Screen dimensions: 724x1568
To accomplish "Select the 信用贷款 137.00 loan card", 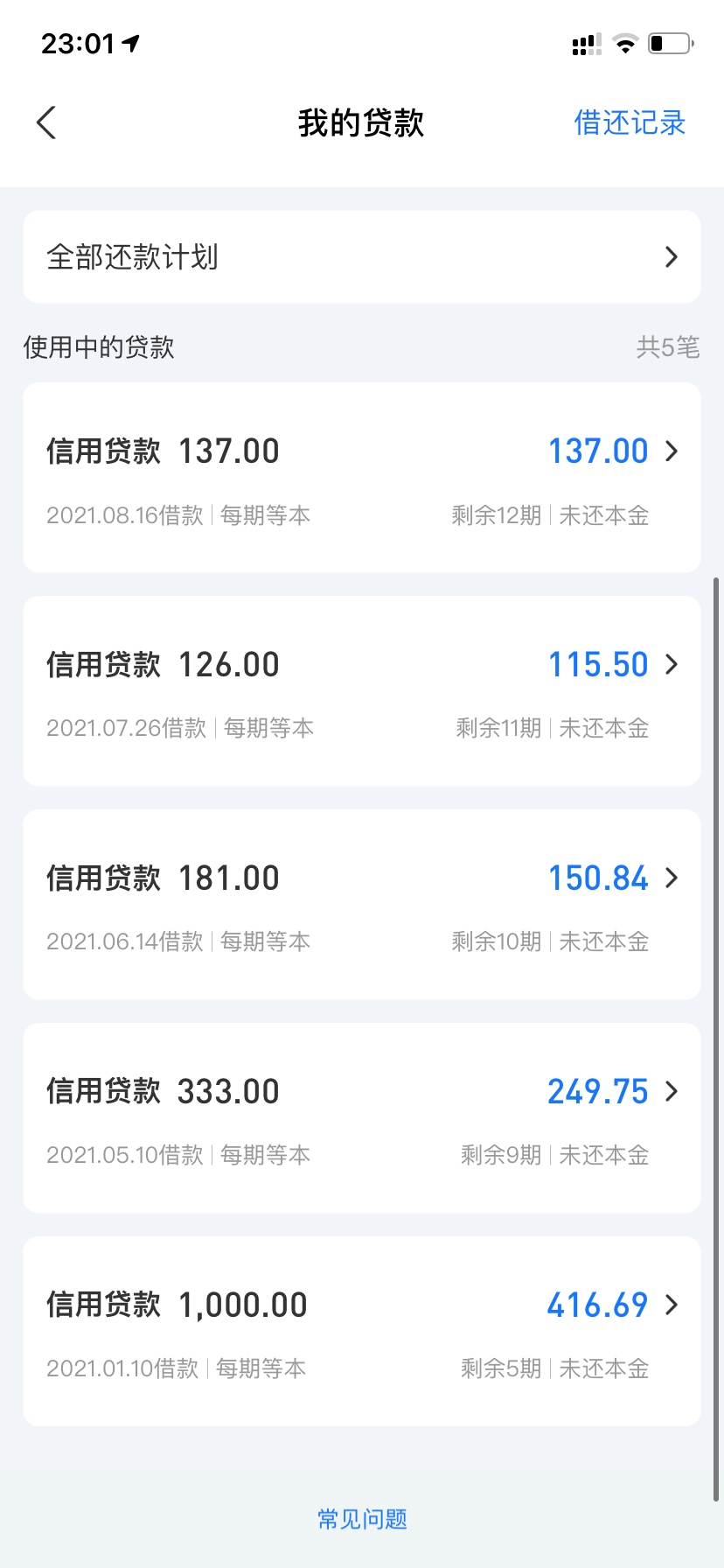I will pos(362,478).
